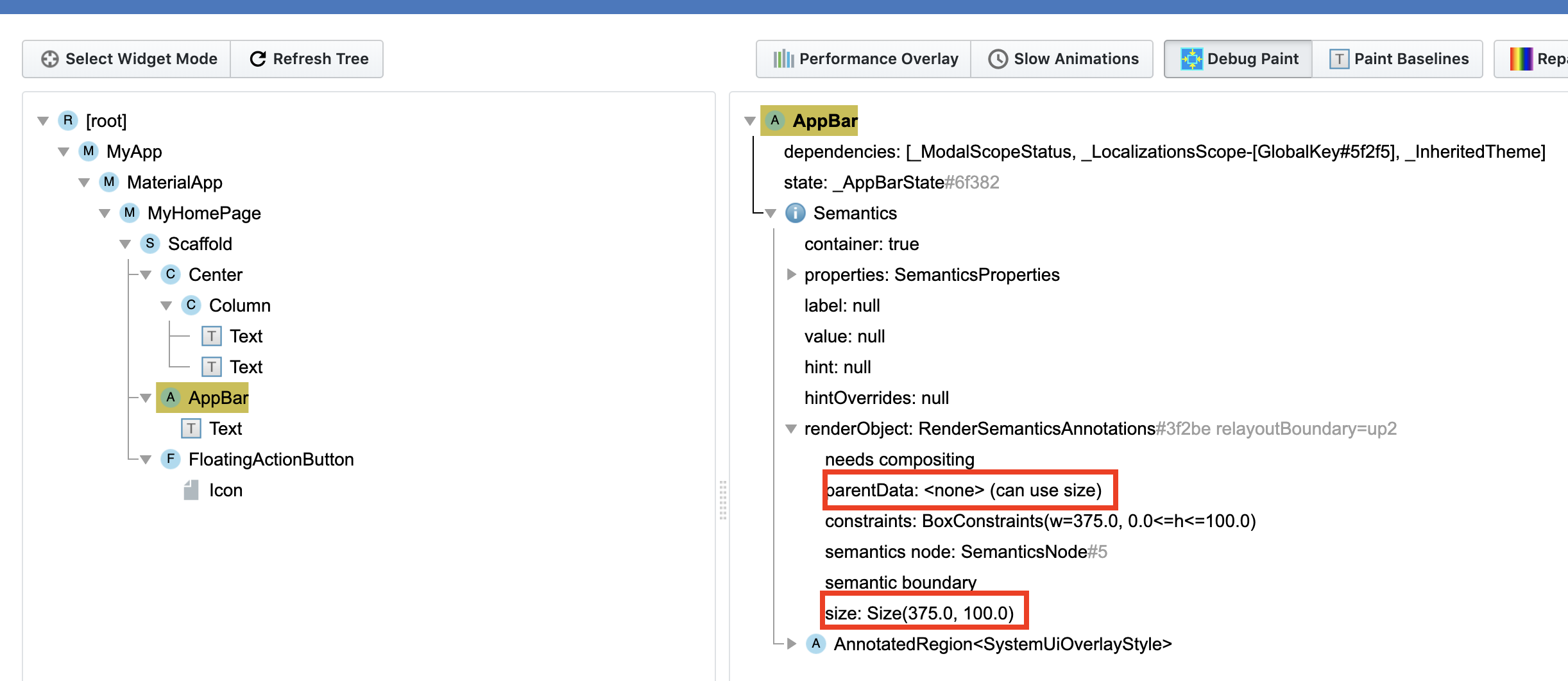Image resolution: width=1568 pixels, height=681 pixels.
Task: Click the Slow Animations clock icon
Action: 998,59
